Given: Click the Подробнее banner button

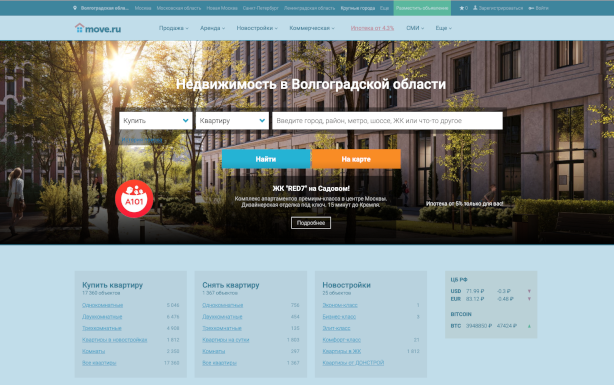Looking at the screenshot, I should coord(311,223).
